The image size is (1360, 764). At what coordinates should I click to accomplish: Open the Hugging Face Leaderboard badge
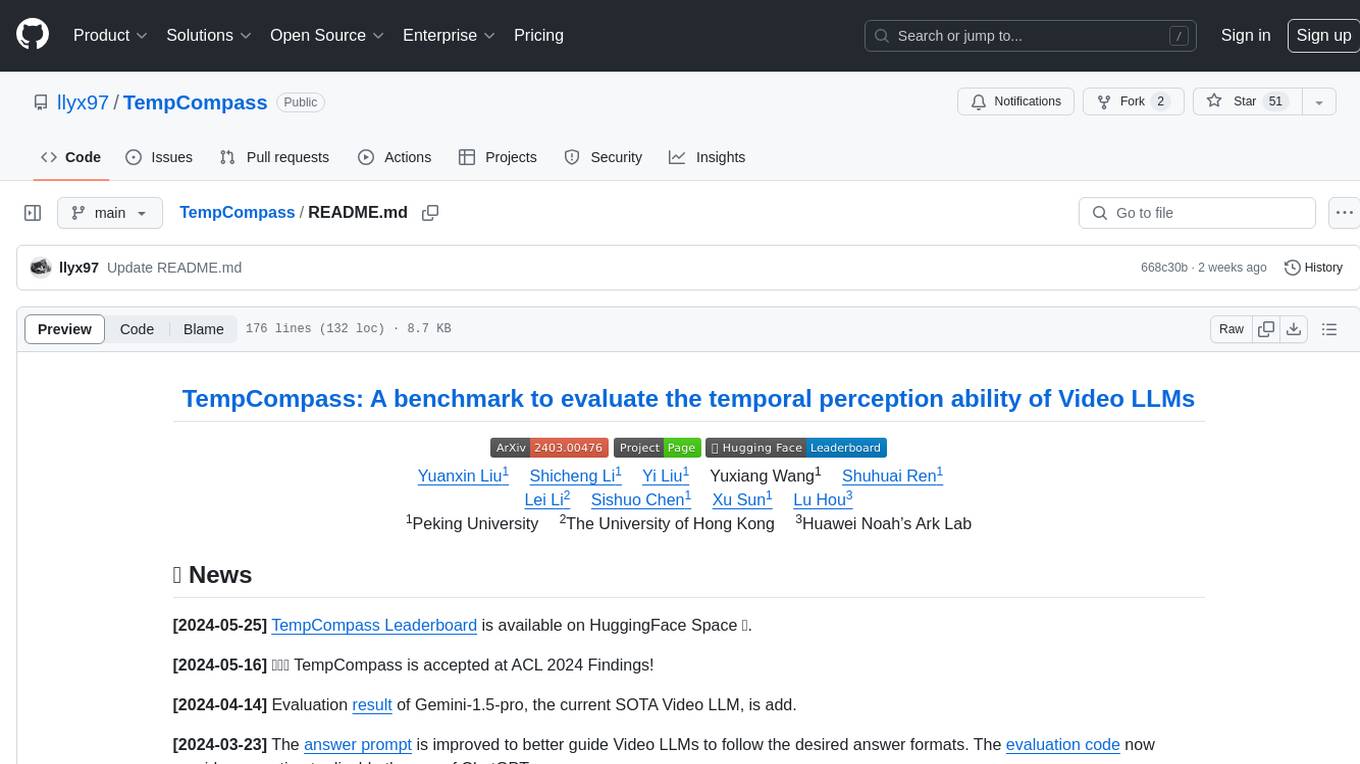796,448
